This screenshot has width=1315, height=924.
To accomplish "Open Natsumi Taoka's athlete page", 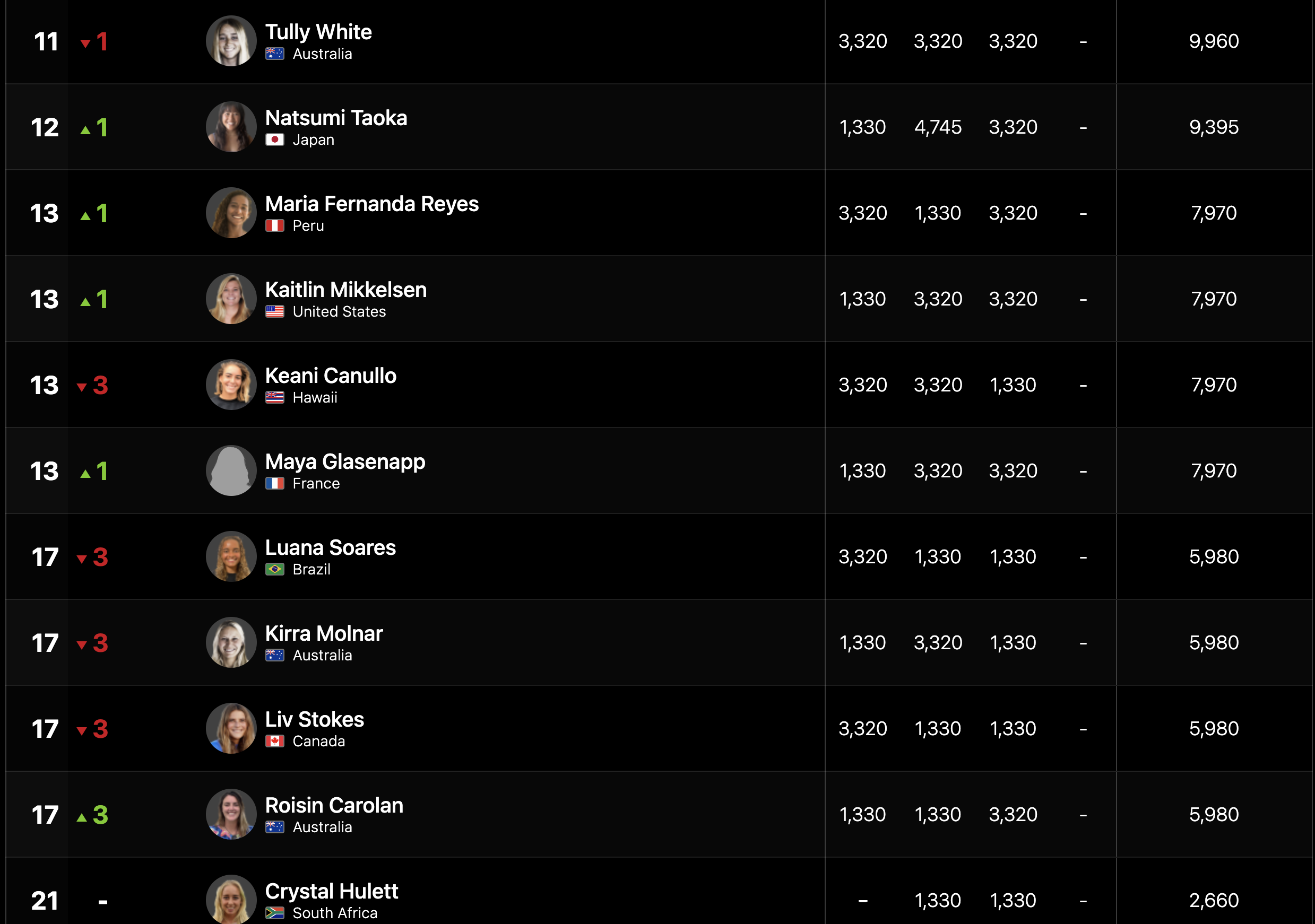I will click(336, 118).
